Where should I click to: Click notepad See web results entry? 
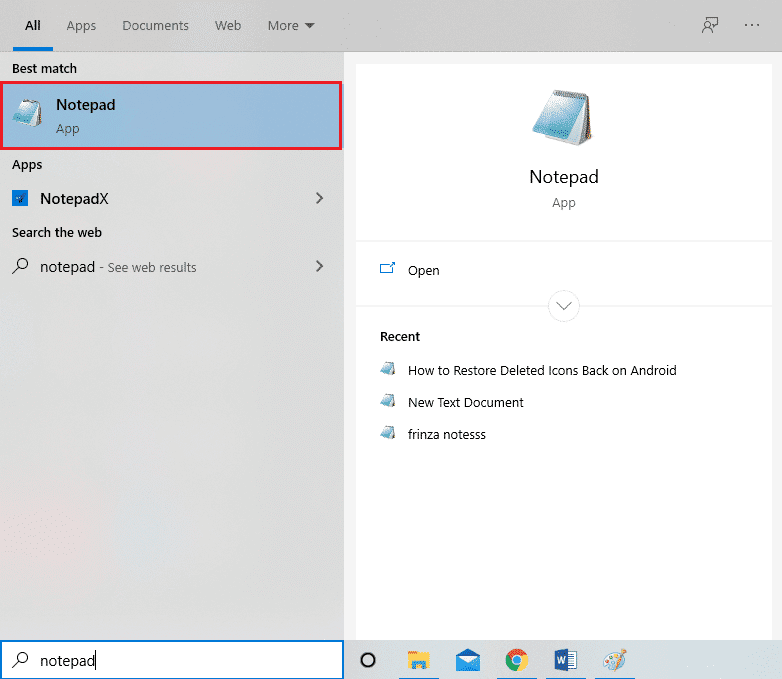[172, 266]
